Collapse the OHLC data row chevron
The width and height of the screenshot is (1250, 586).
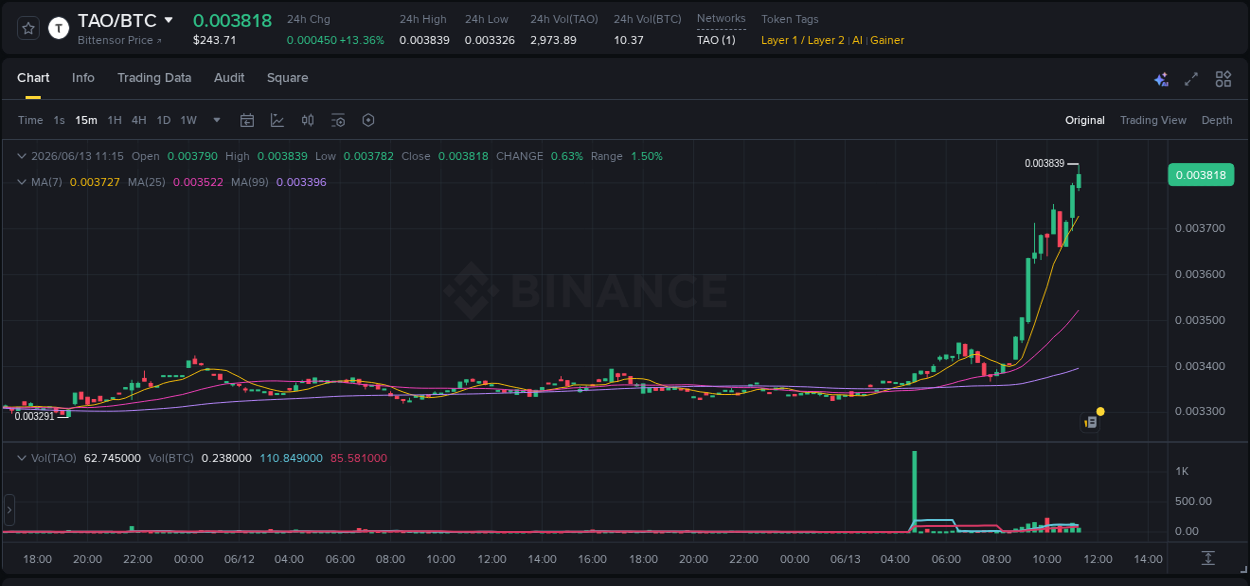21,156
